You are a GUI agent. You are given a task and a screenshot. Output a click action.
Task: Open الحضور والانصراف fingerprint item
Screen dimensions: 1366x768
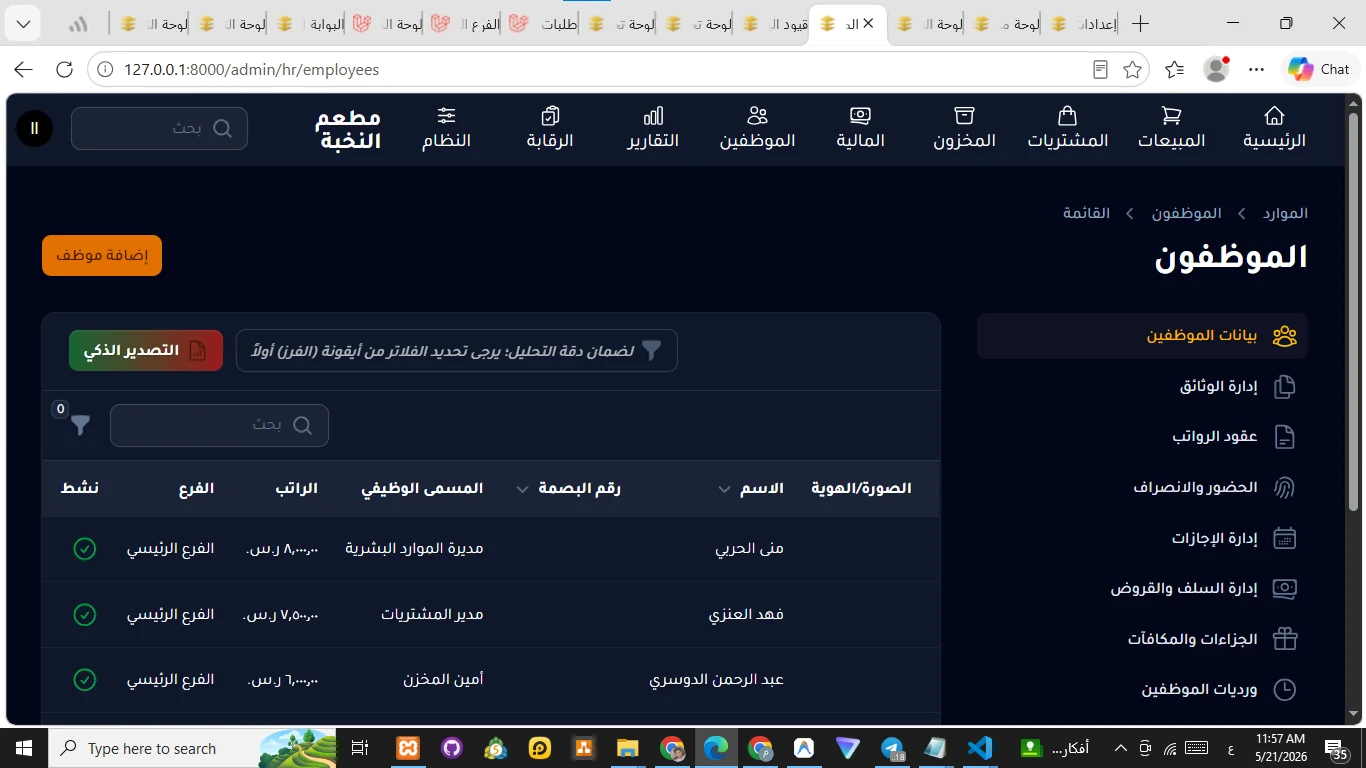[x=1142, y=487]
